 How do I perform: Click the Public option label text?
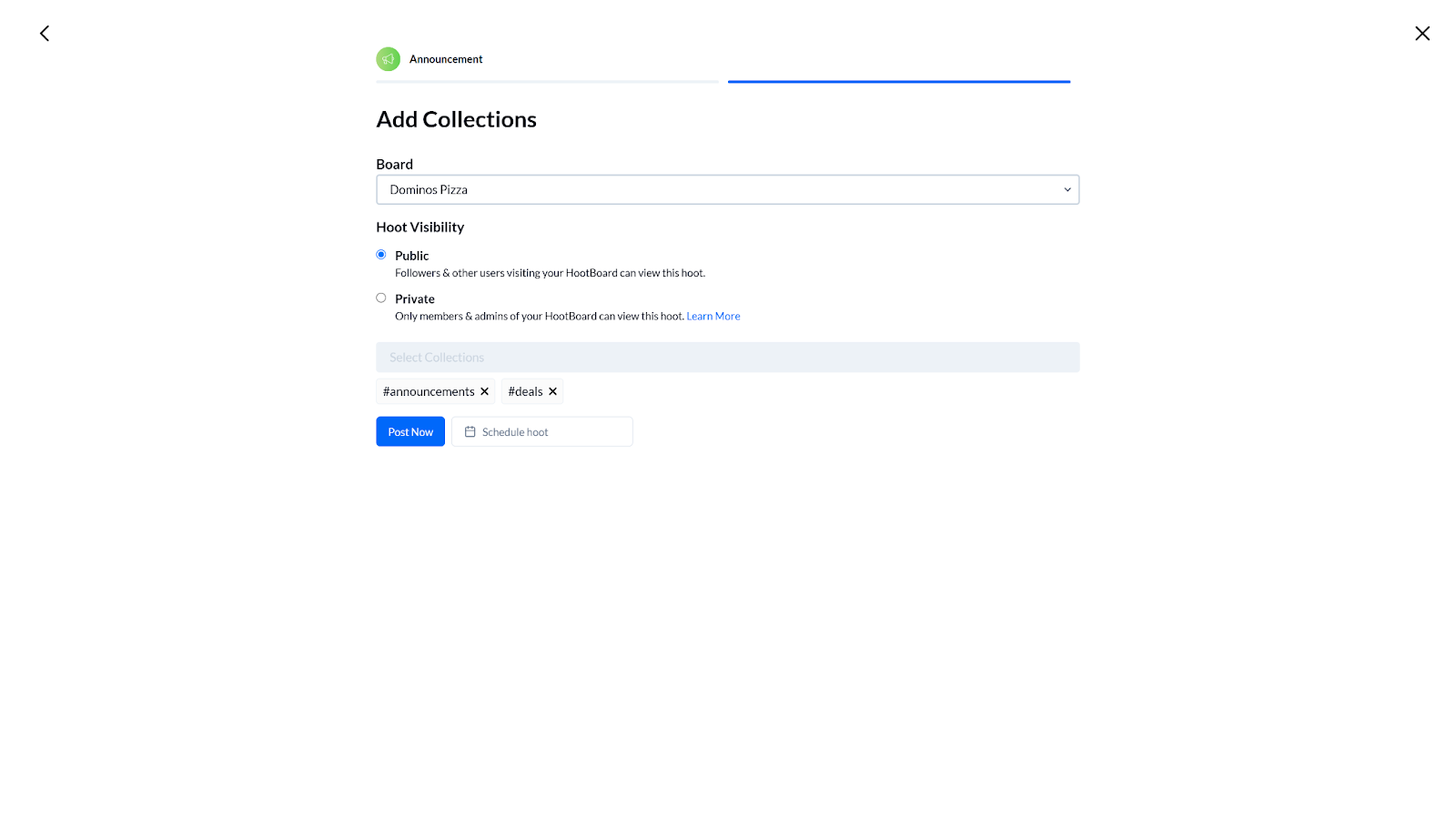coord(411,256)
